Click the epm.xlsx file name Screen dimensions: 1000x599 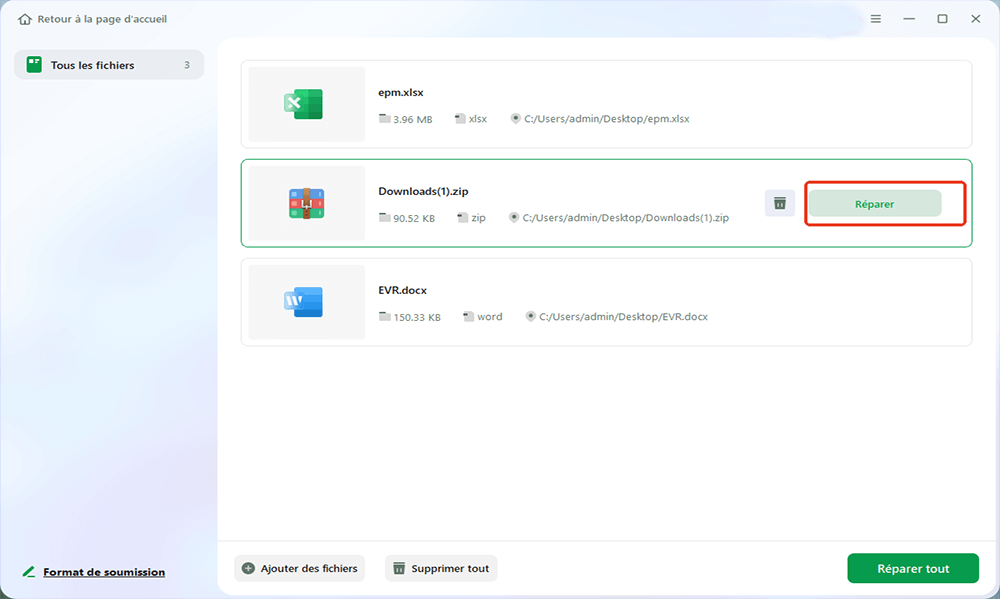click(x=401, y=92)
